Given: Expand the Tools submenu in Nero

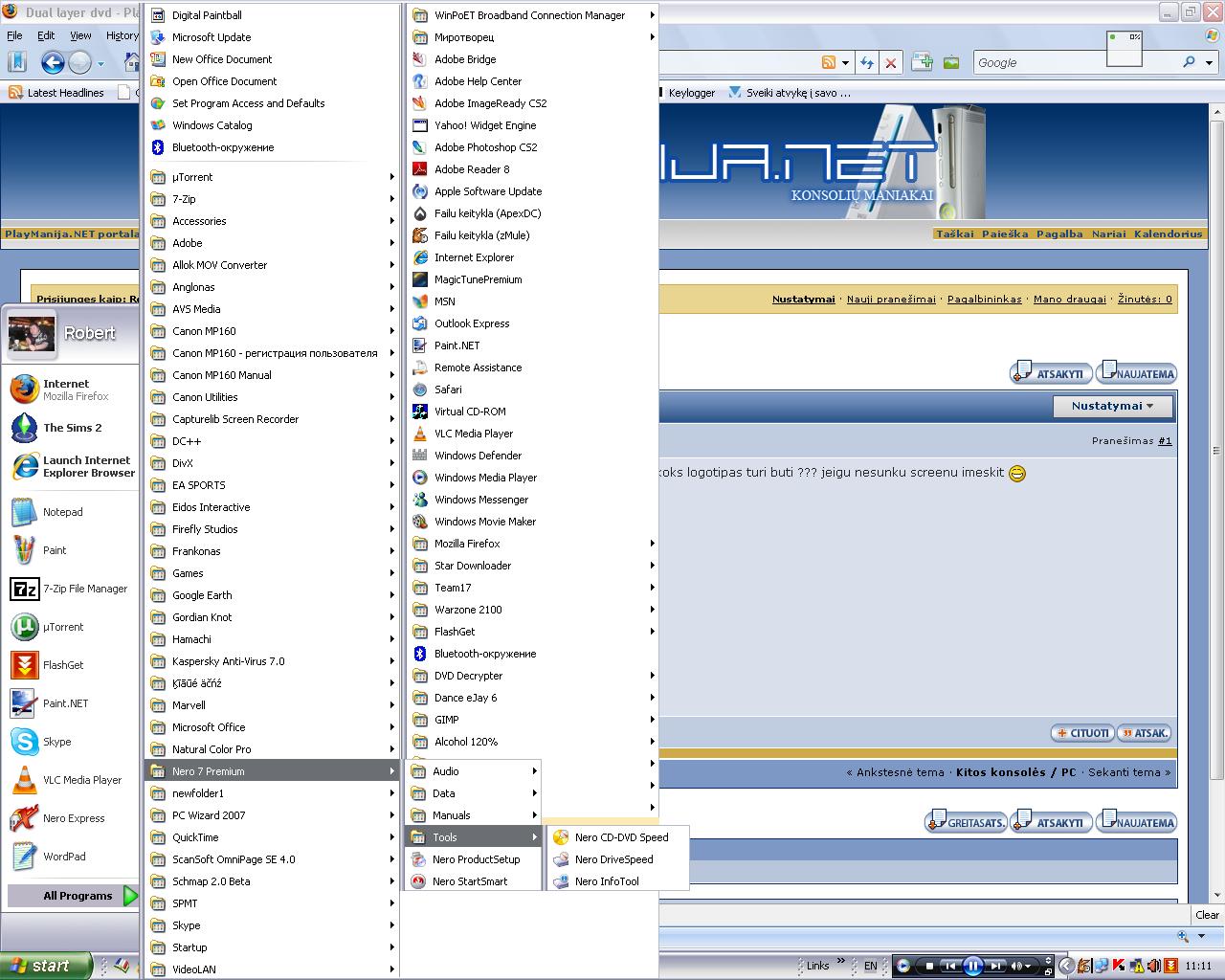Looking at the screenshot, I should (x=473, y=837).
